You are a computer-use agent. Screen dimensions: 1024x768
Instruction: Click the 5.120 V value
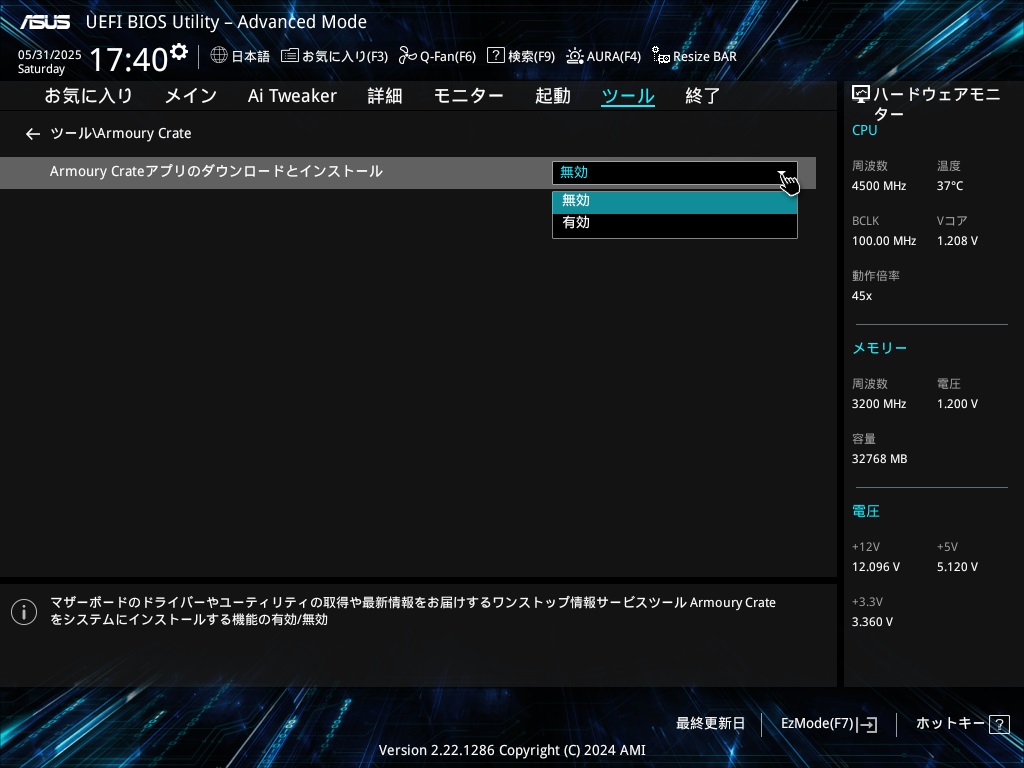(957, 567)
